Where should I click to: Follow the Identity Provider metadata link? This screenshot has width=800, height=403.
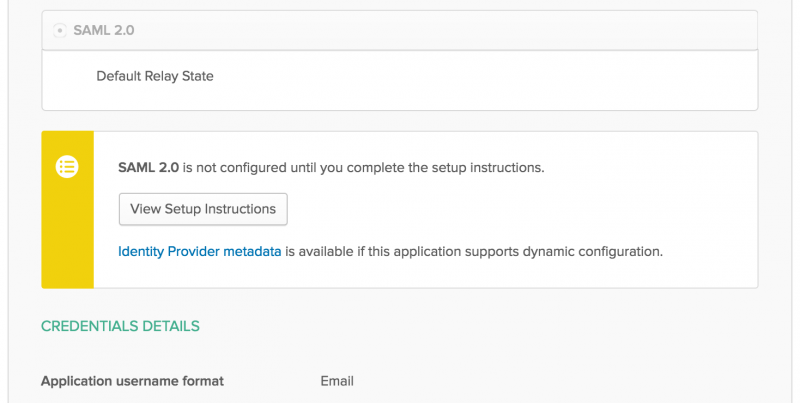[x=199, y=251]
